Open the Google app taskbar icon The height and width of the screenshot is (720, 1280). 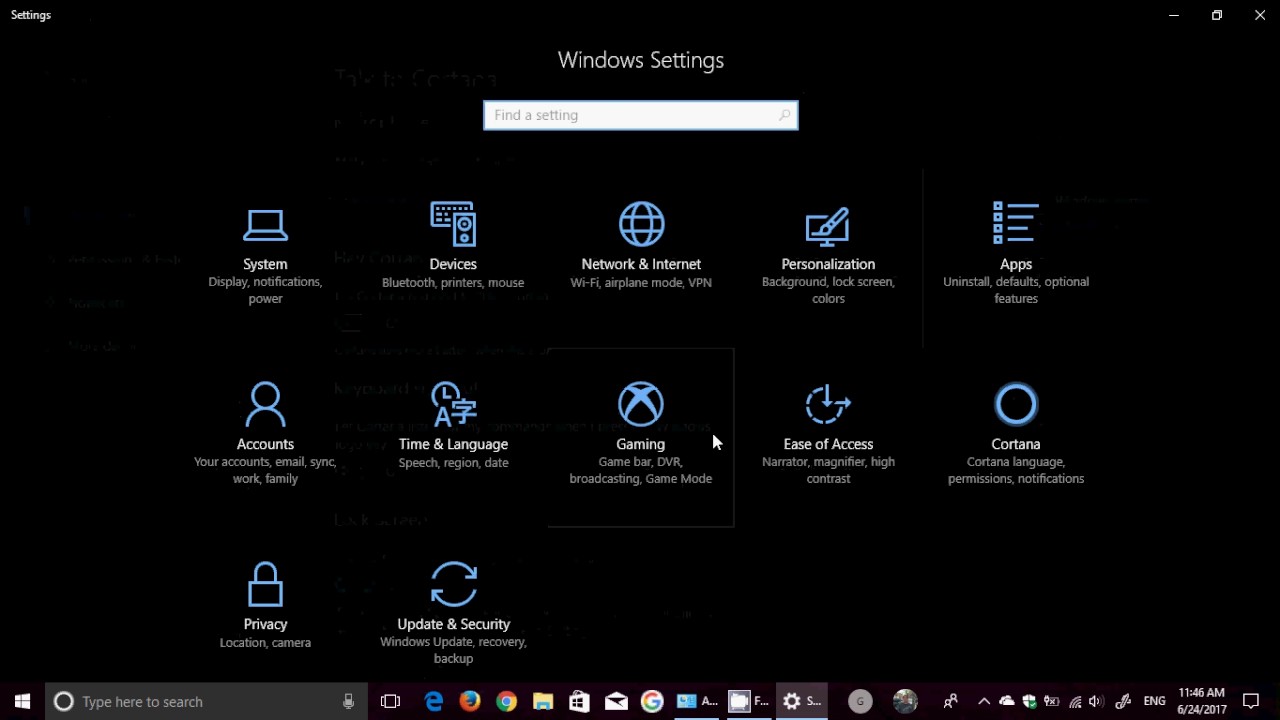click(x=652, y=701)
